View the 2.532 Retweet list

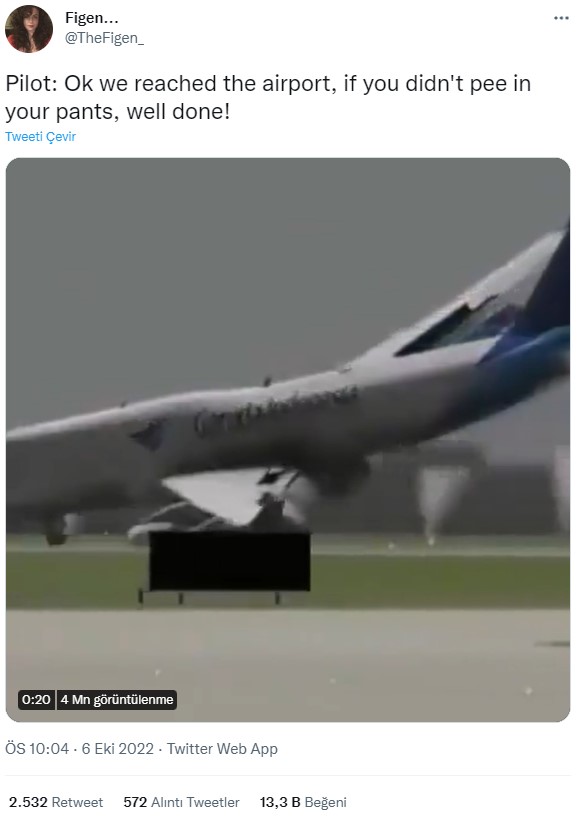coord(56,802)
